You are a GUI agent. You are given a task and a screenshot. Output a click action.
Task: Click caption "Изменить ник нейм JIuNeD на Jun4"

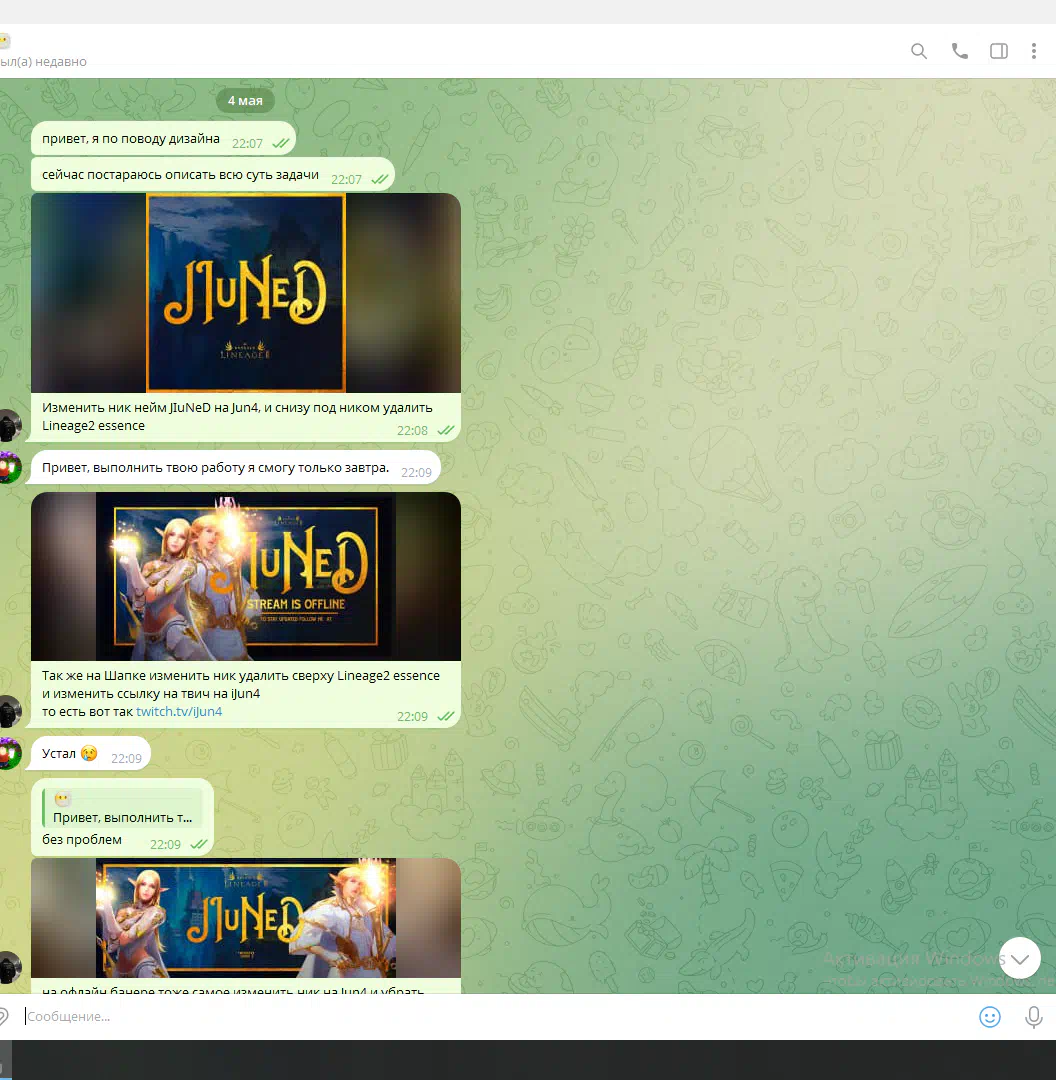tap(150, 408)
